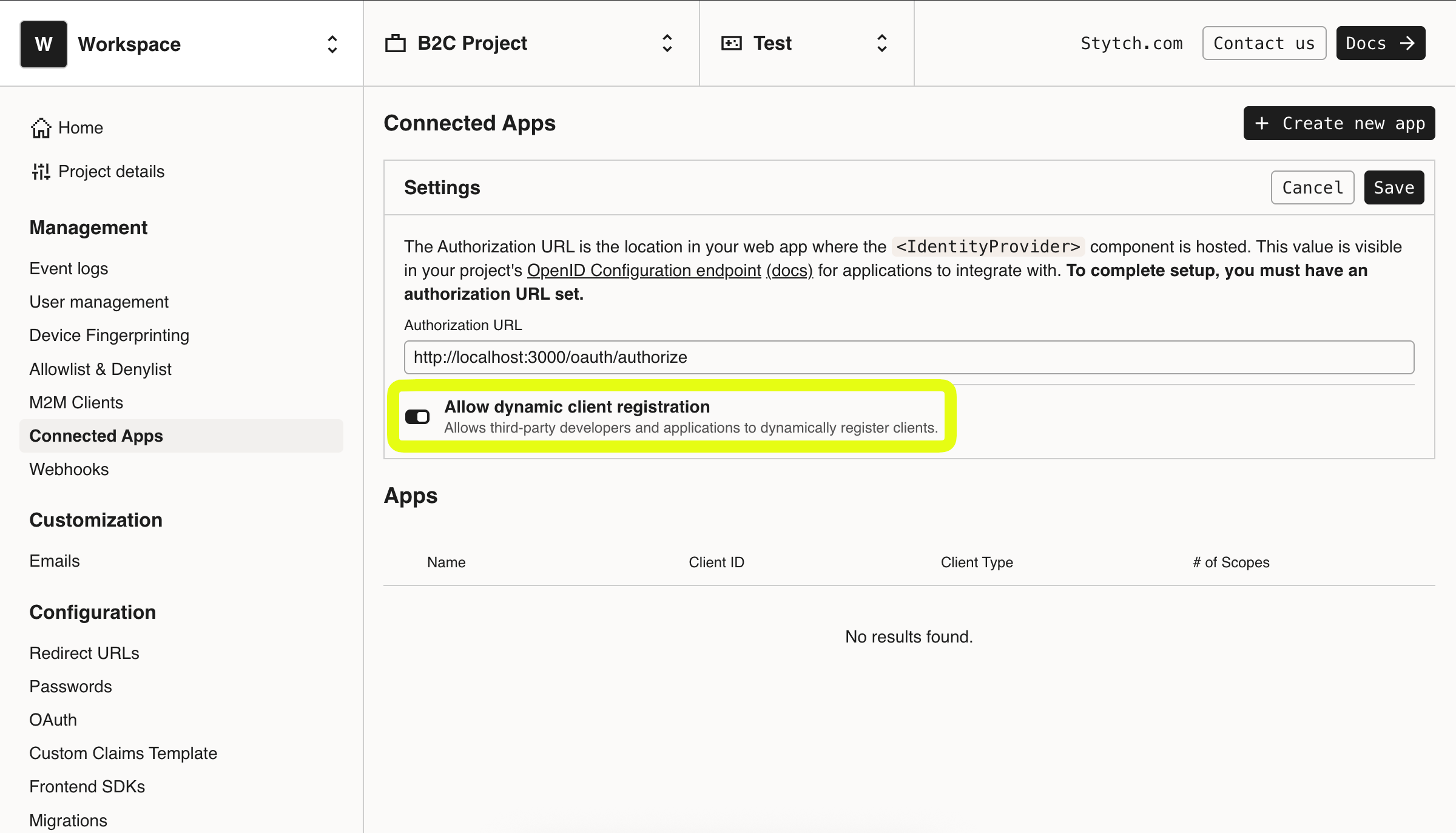Open Migrations page
1456x833 pixels.
tap(68, 820)
